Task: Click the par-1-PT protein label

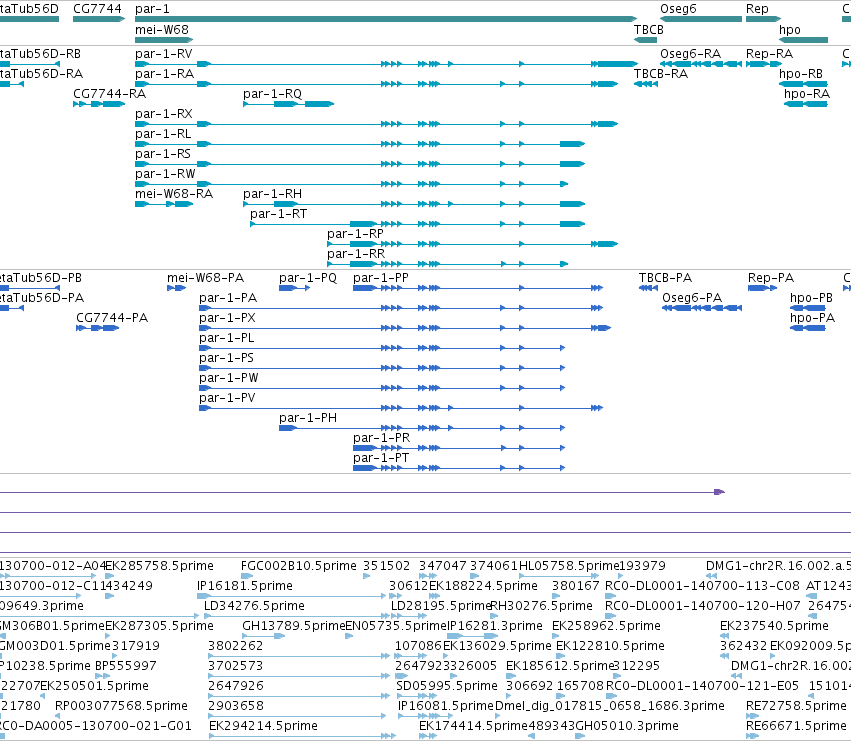Action: (x=381, y=458)
